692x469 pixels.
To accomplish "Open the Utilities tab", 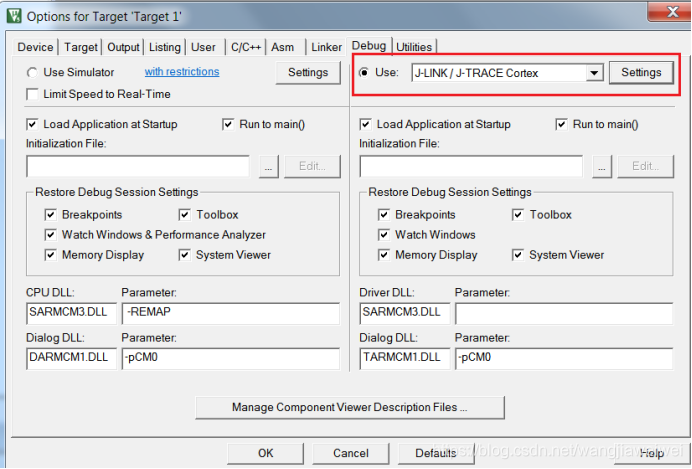I will coord(414,47).
